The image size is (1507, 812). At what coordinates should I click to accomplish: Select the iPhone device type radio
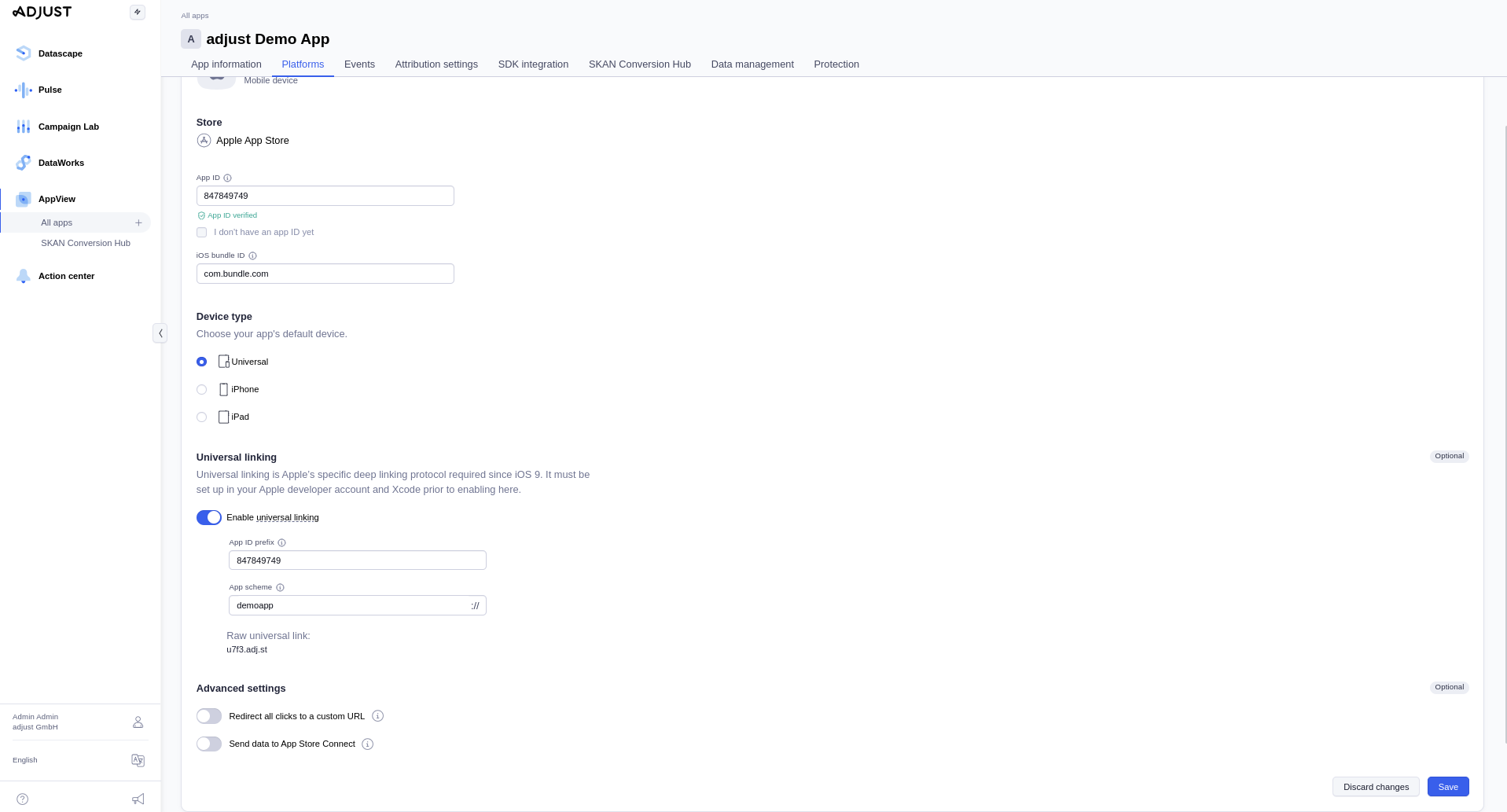click(202, 389)
